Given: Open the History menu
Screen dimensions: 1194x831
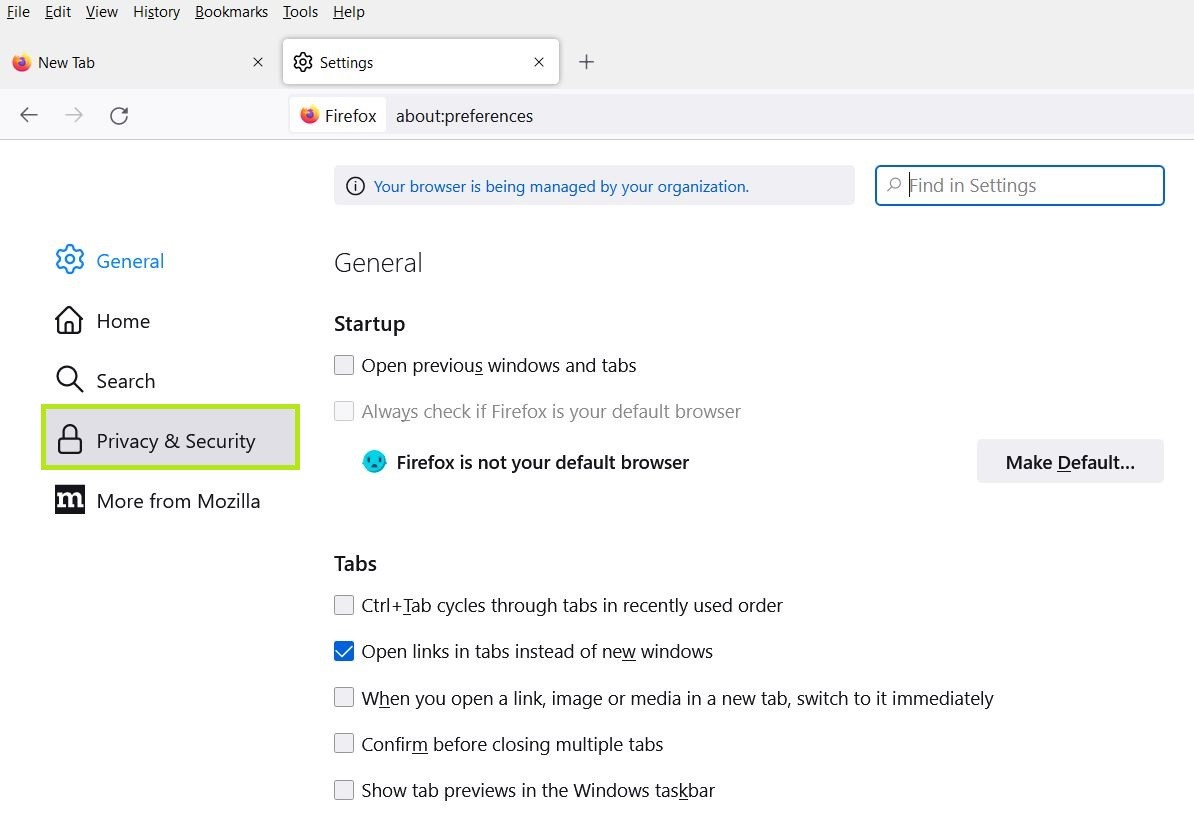Looking at the screenshot, I should pos(156,12).
